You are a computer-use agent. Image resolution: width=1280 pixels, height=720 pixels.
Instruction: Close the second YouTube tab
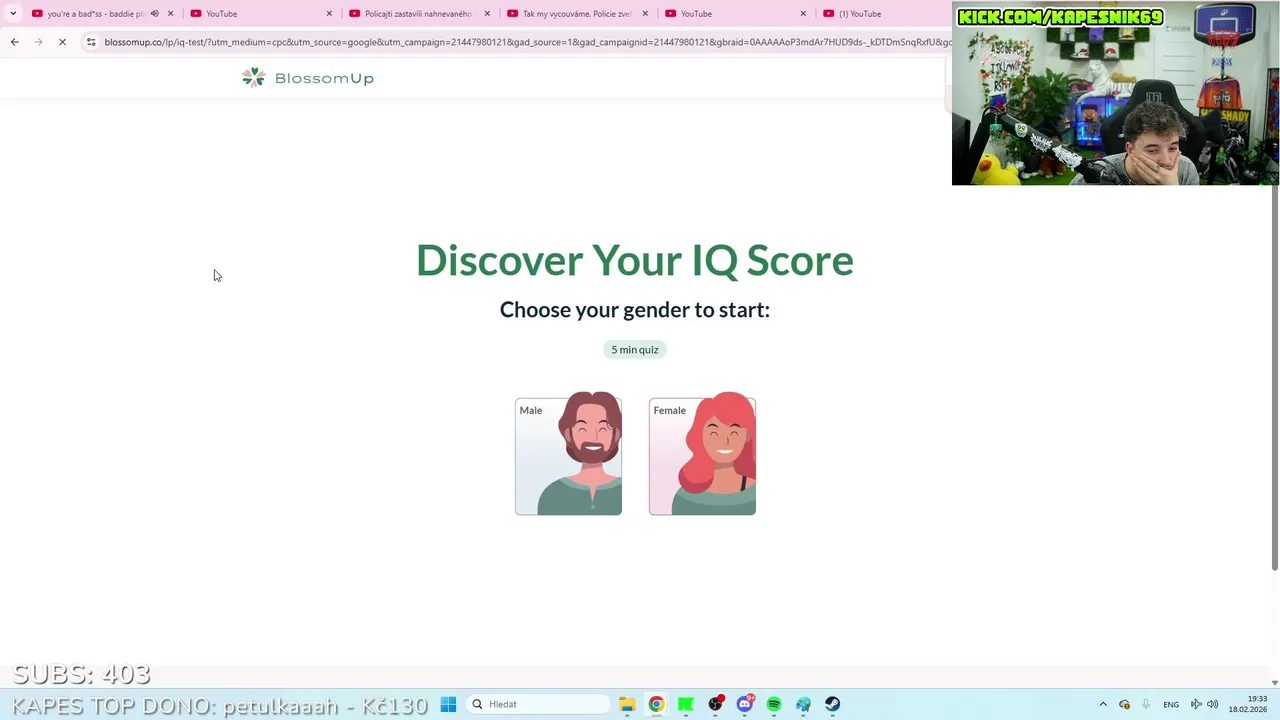(x=329, y=14)
